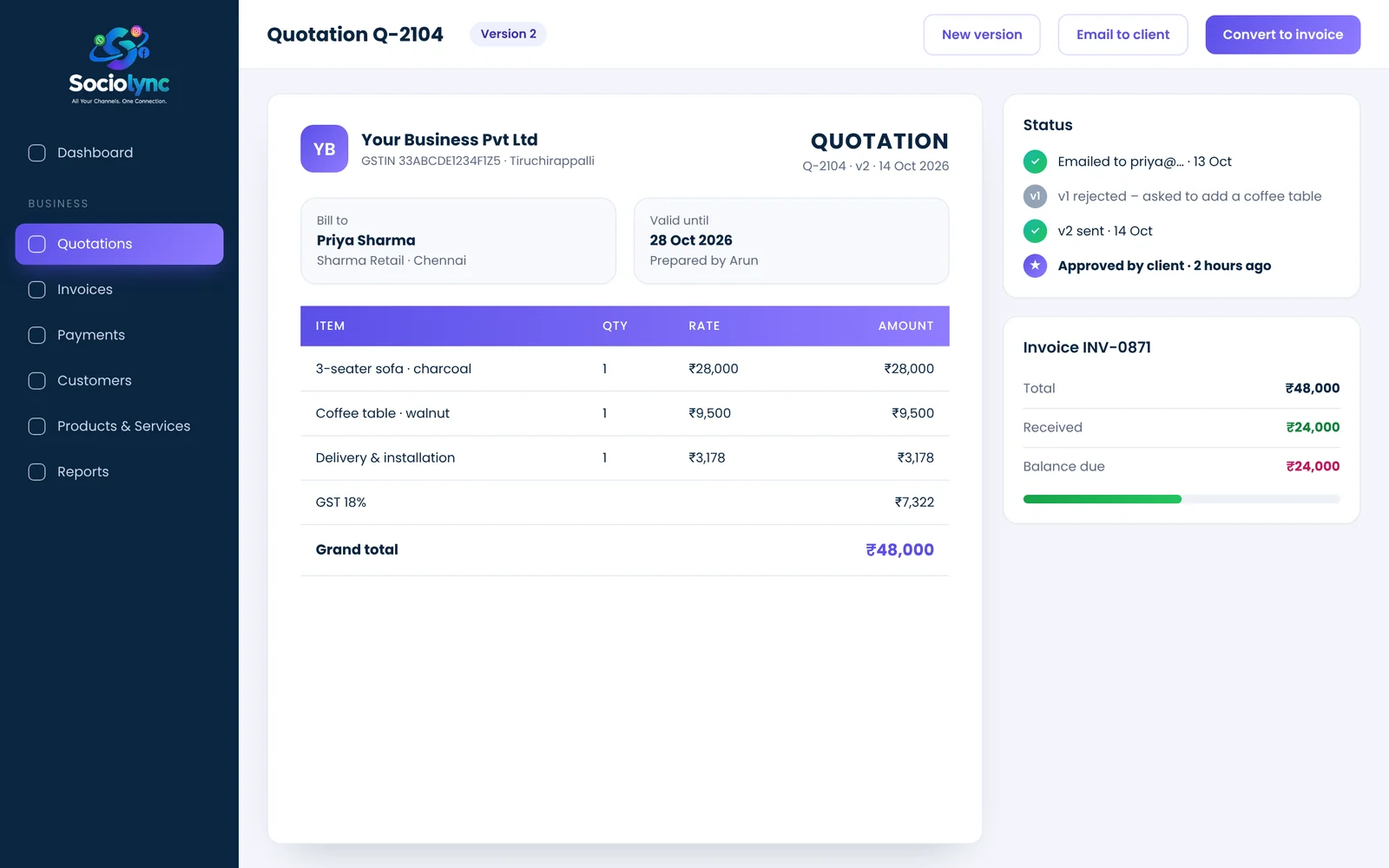Click the 'Coffee table · walnut' item
Viewport: 1389px width, 868px height.
[x=383, y=413]
